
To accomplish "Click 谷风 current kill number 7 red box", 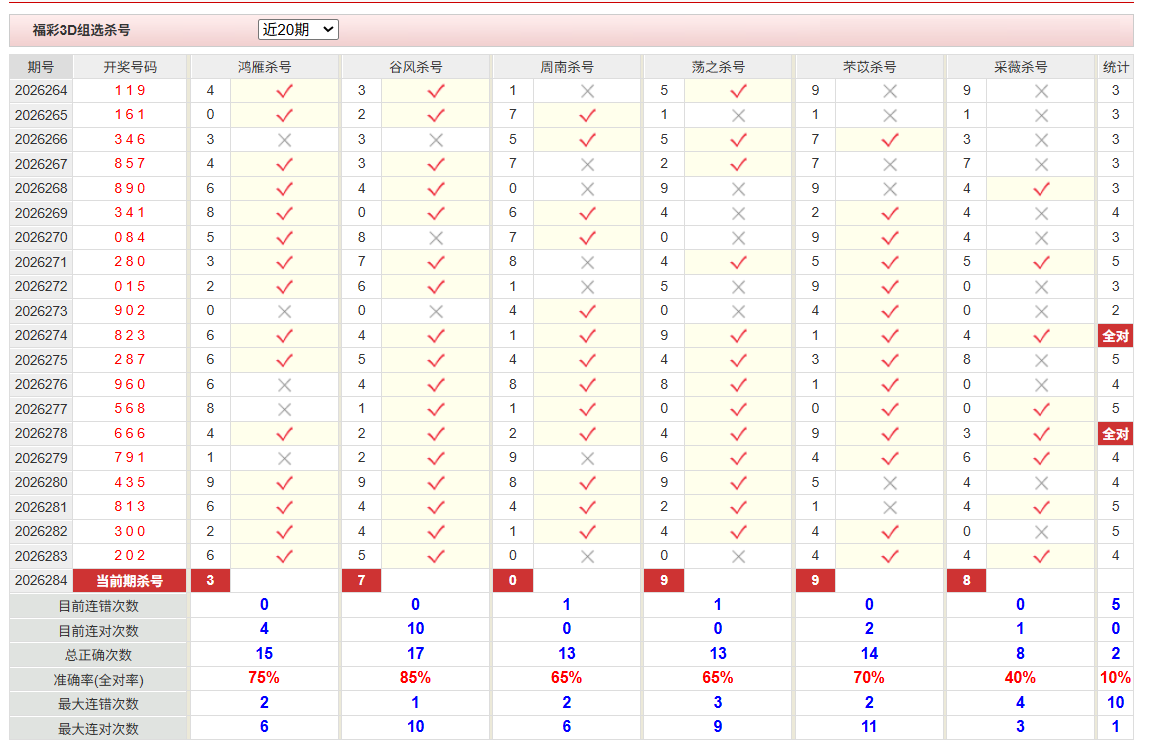I will tap(362, 581).
